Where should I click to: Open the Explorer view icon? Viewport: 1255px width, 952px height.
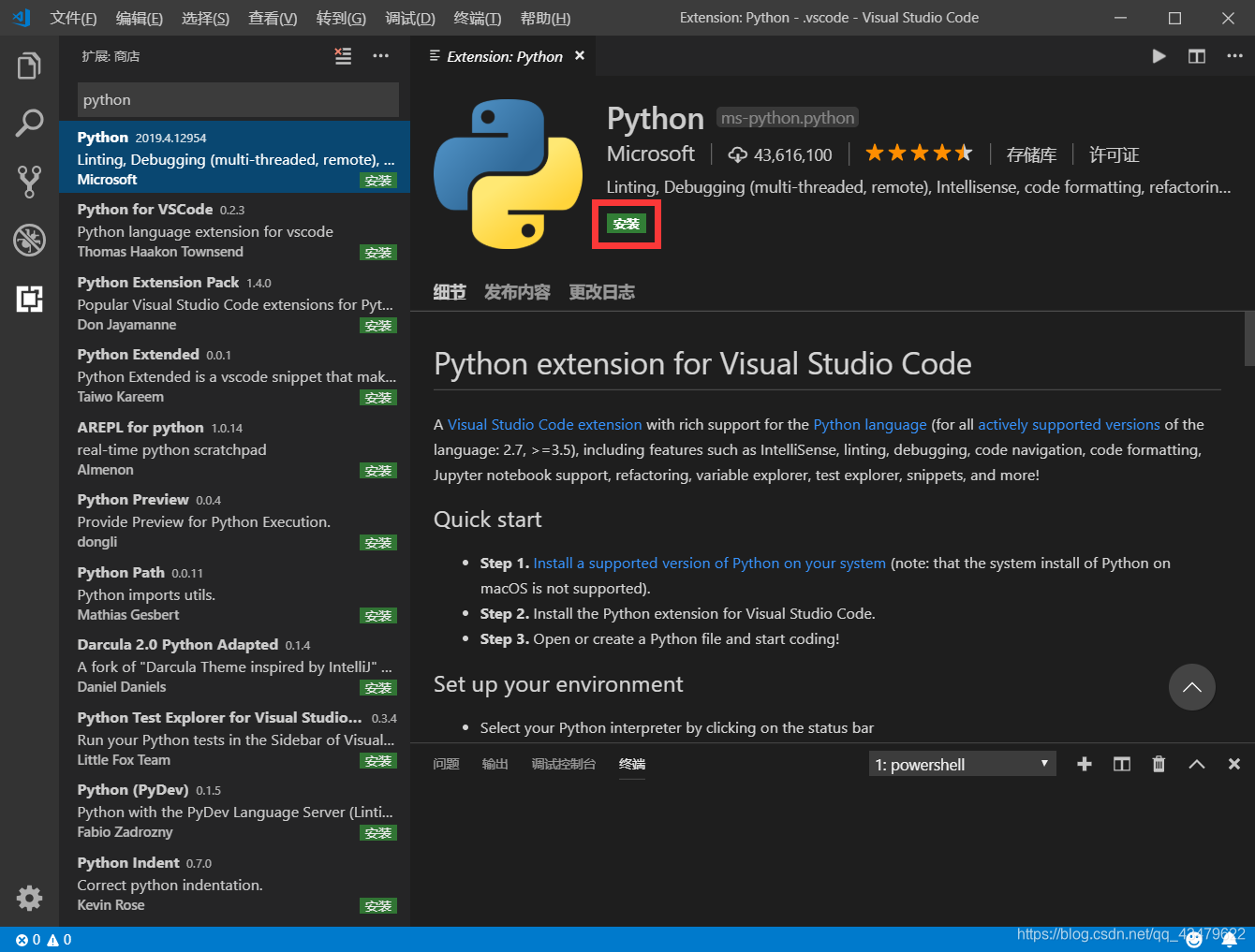29,65
